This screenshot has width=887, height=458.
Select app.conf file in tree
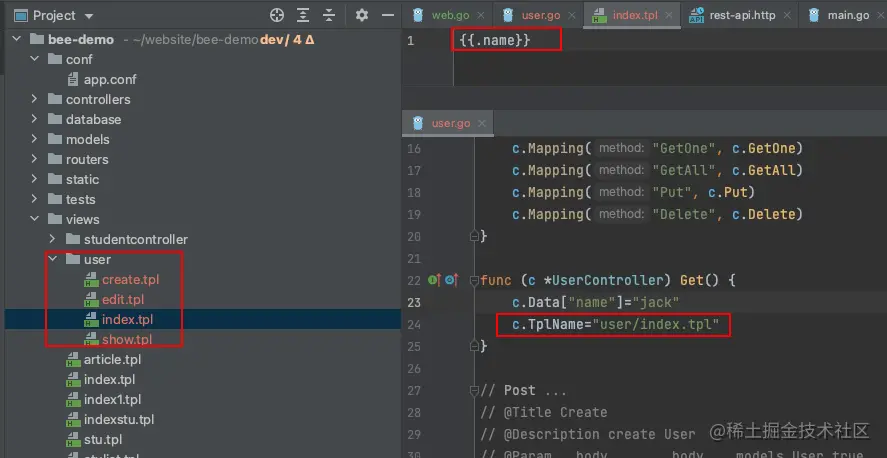coord(110,79)
